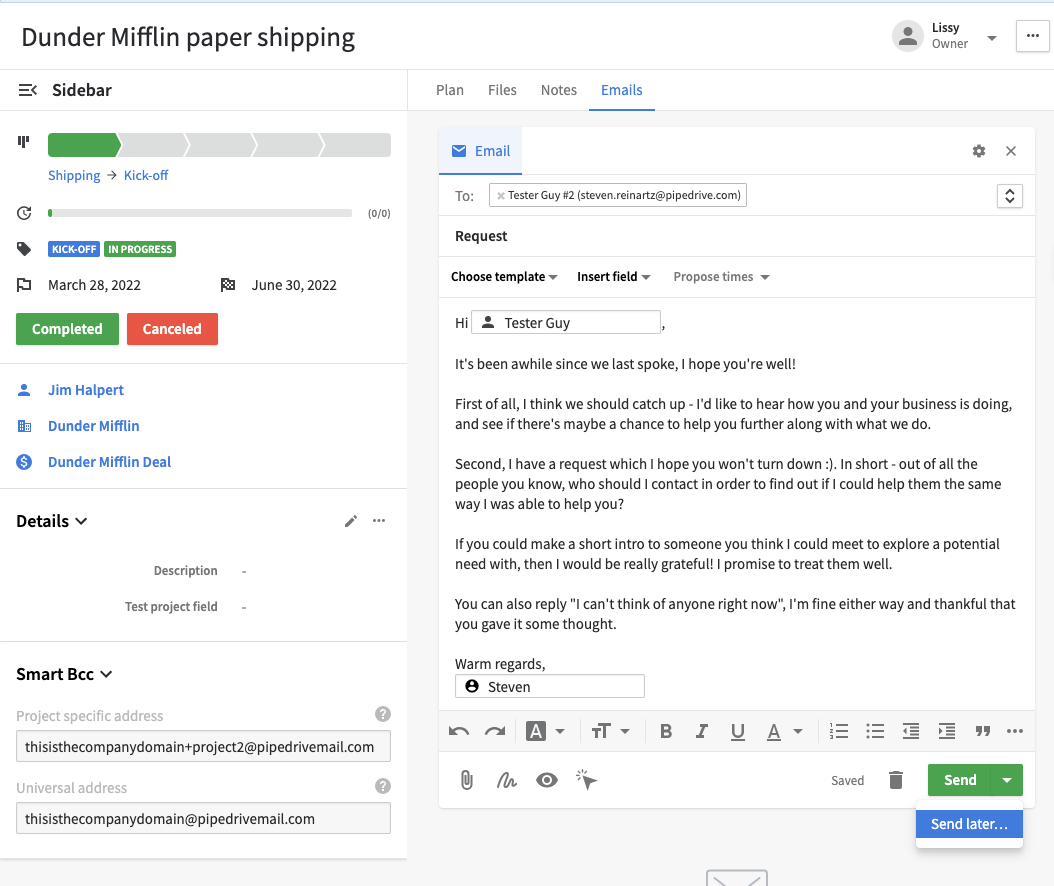Viewport: 1054px width, 886px height.
Task: Toggle italic formatting in the editor
Action: click(x=702, y=731)
